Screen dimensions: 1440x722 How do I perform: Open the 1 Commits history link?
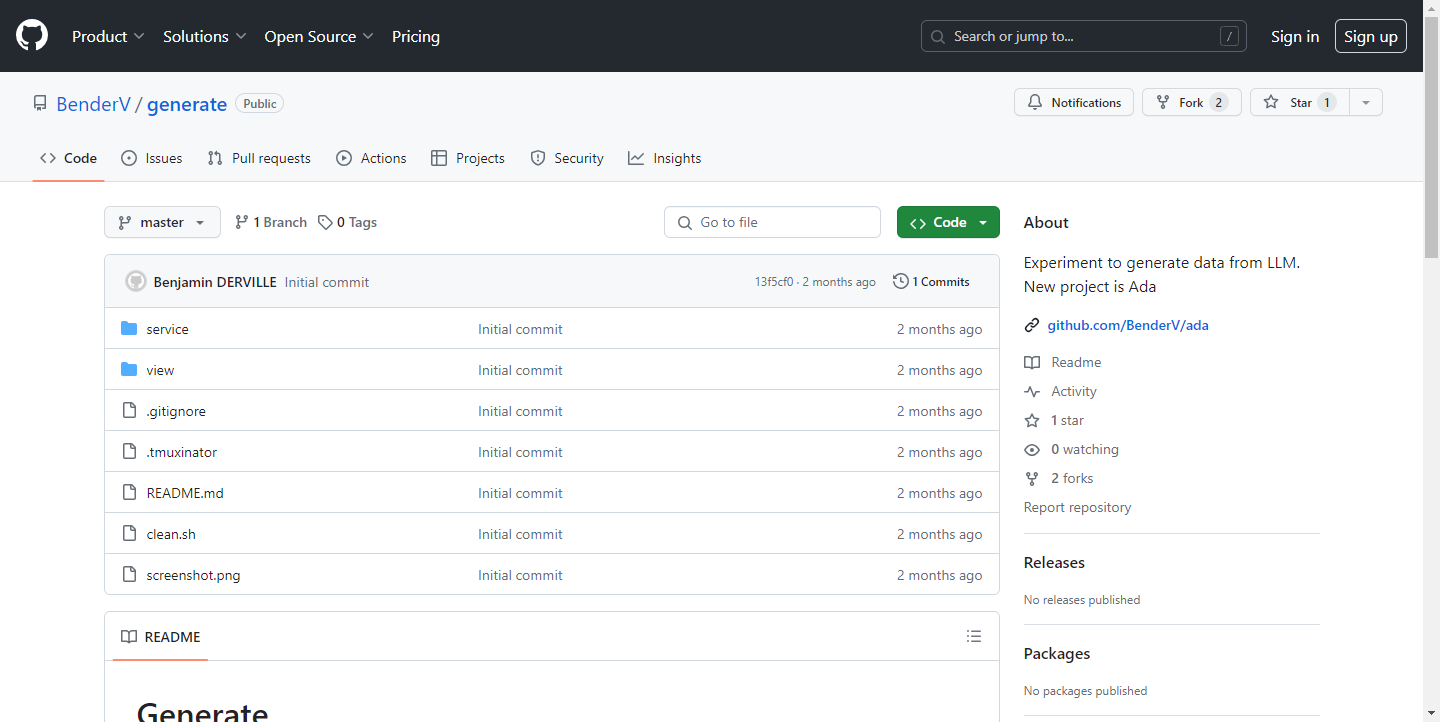[931, 282]
